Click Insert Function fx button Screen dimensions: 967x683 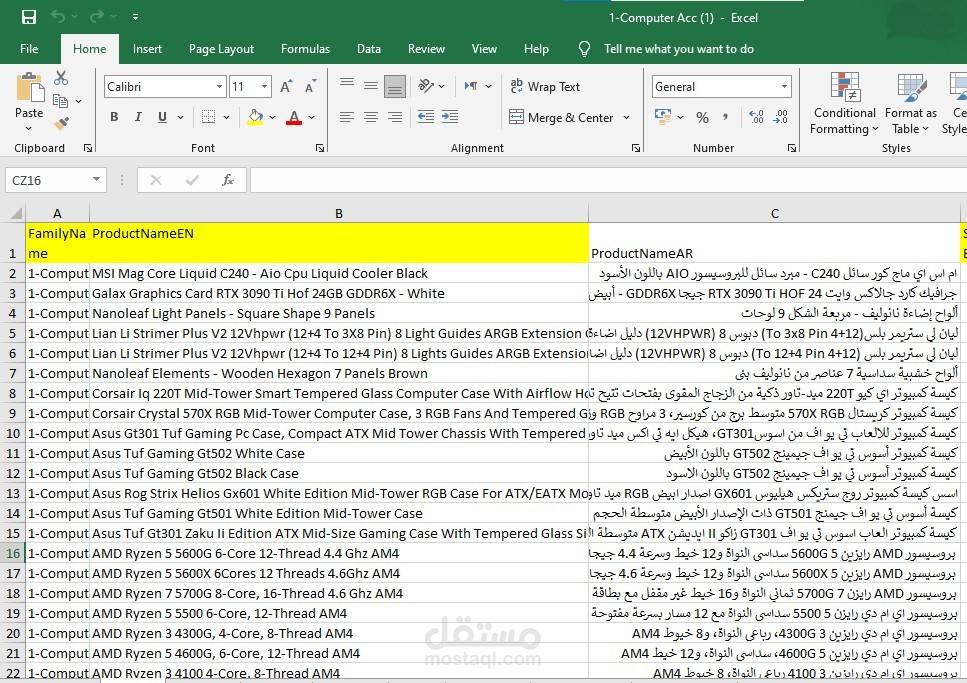(x=228, y=180)
